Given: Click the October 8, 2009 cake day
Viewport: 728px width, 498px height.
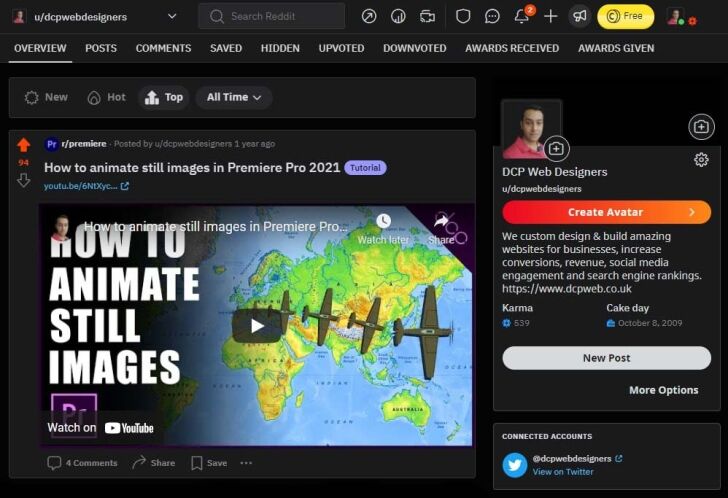Looking at the screenshot, I should coord(650,323).
